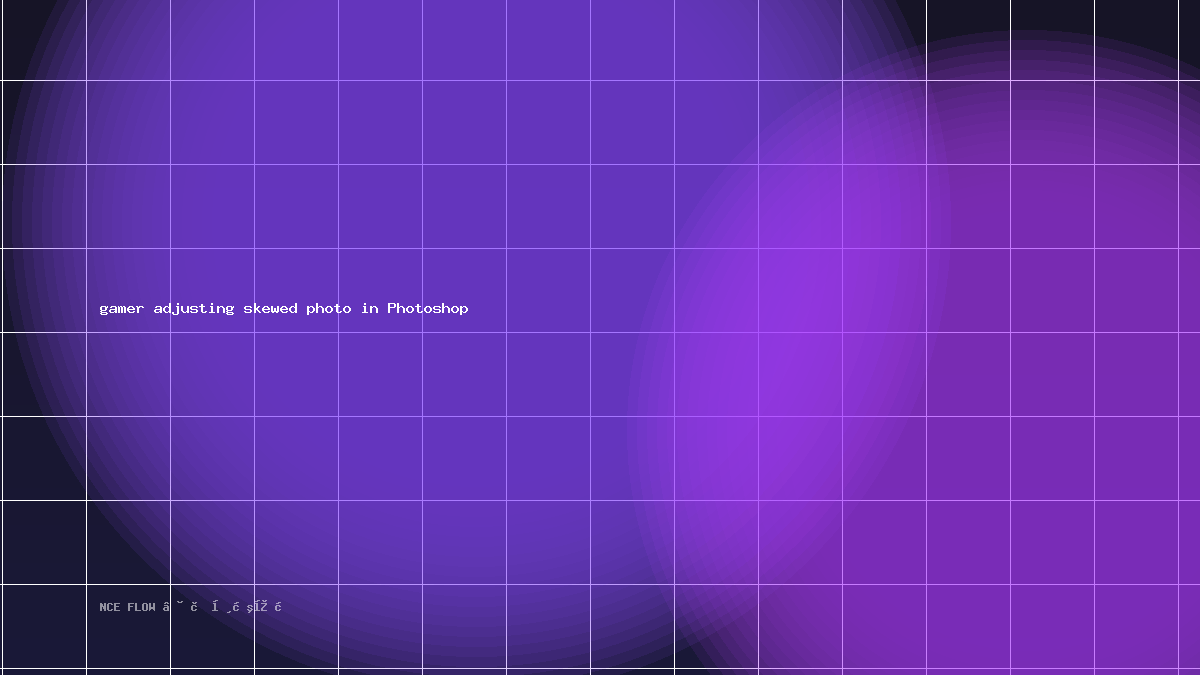The width and height of the screenshot is (1200, 675).
Task: Select the "FLOW" label at the bottom
Action: tap(141, 607)
